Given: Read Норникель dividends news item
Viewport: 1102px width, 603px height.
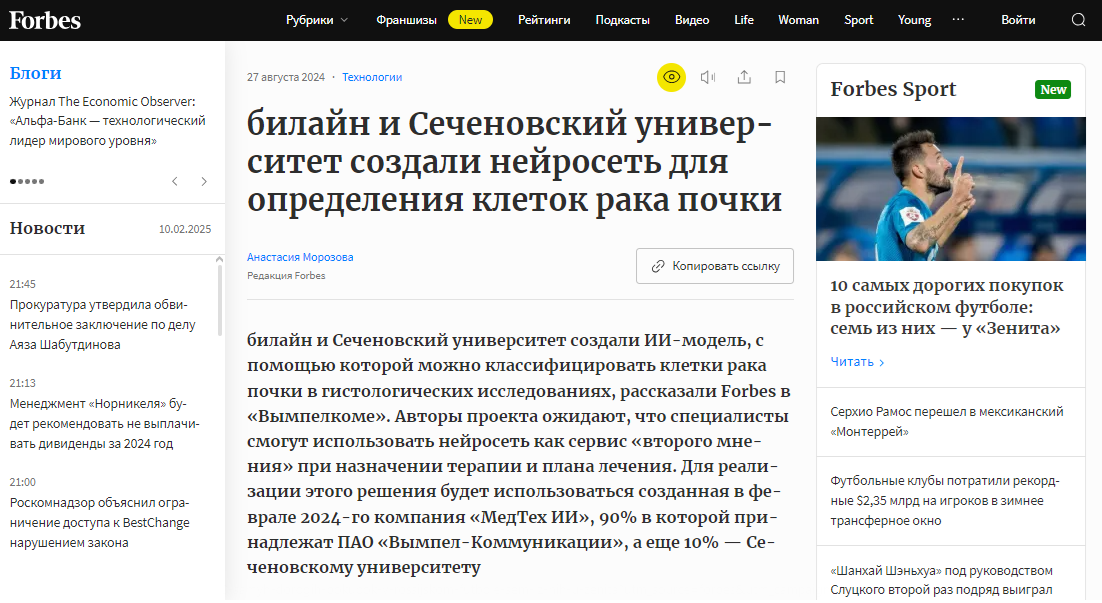Looking at the screenshot, I should tap(105, 424).
